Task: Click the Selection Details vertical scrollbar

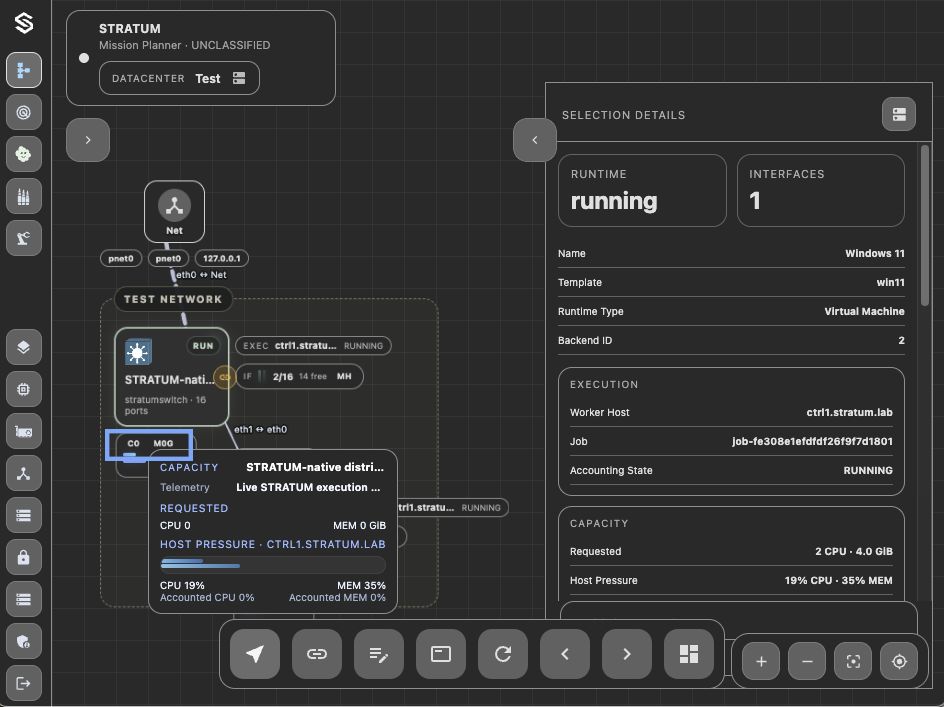Action: coord(925,226)
